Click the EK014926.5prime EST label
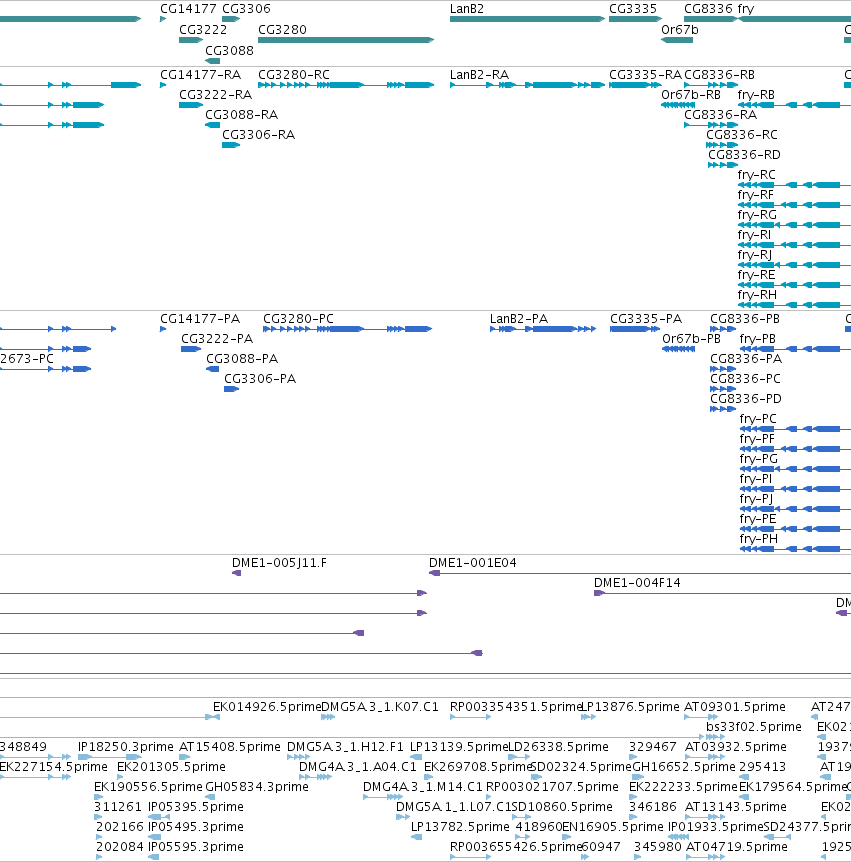851x862 pixels. (x=267, y=707)
